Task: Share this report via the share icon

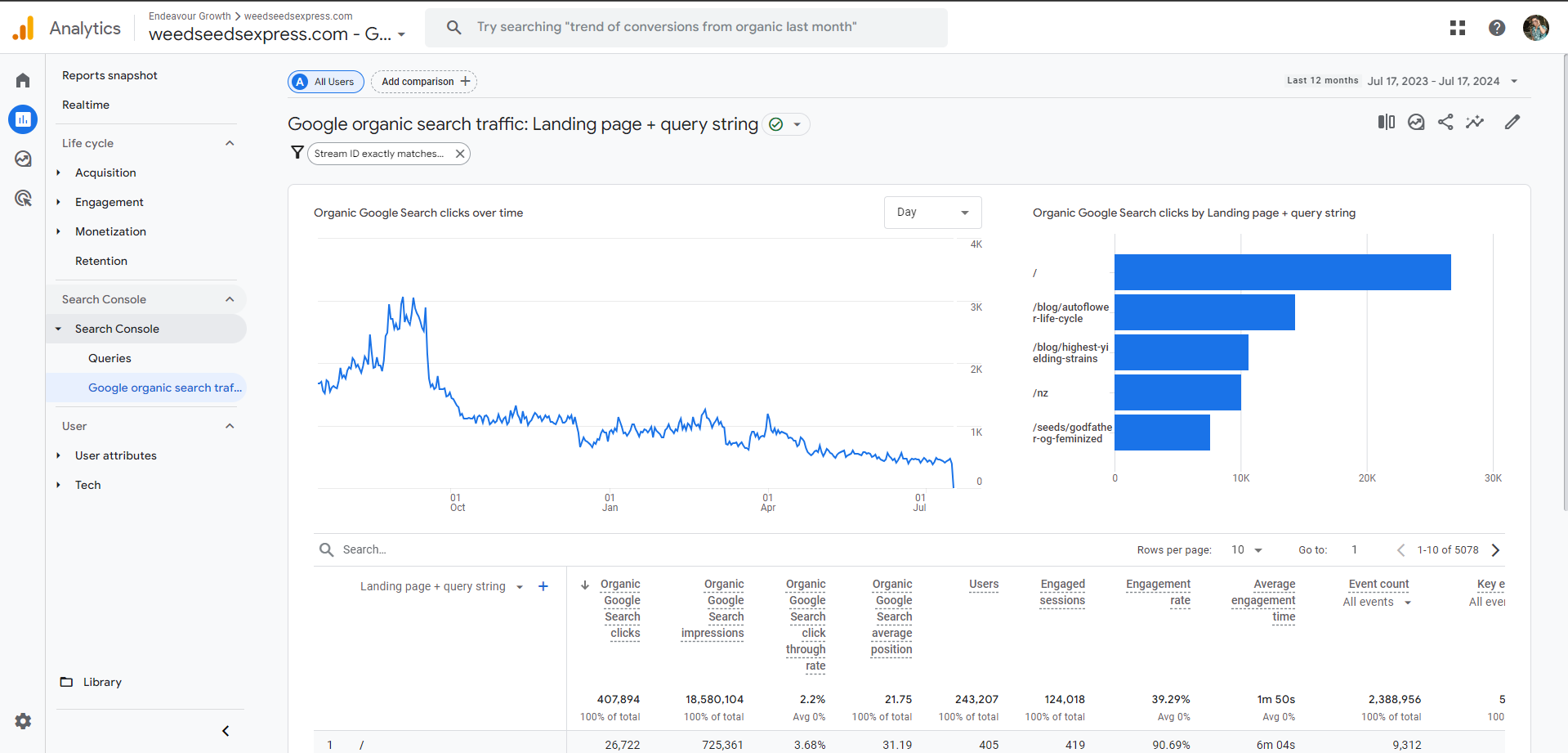Action: pyautogui.click(x=1445, y=122)
